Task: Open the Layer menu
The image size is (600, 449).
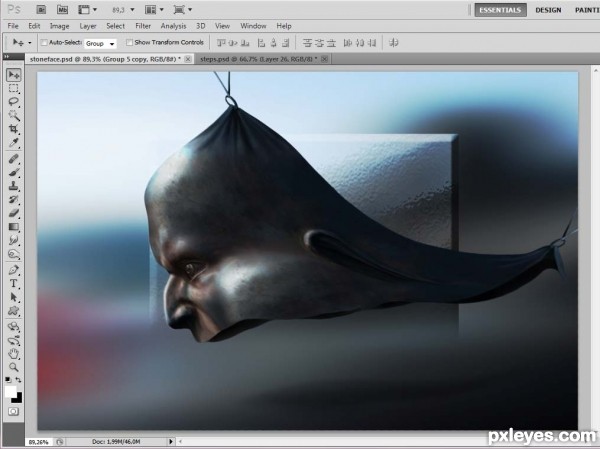Action: tap(88, 26)
